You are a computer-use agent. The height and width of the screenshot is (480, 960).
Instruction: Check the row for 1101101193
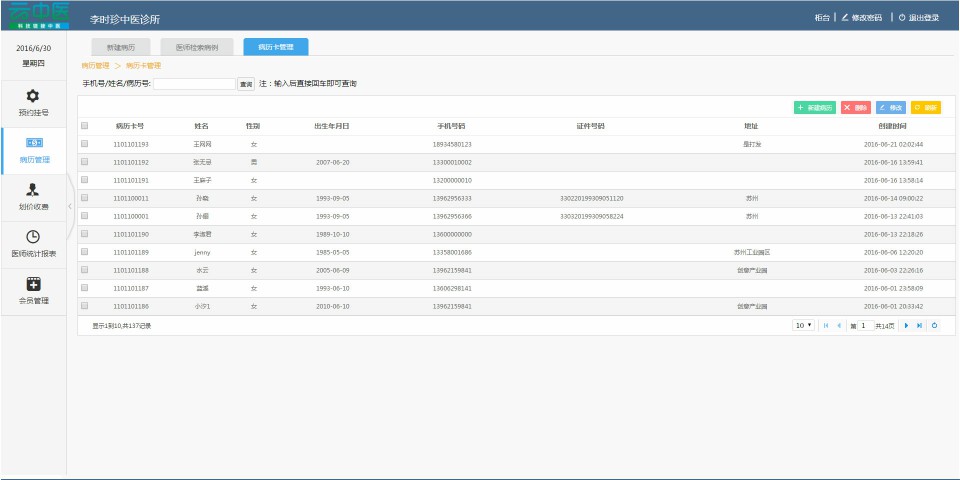click(85, 144)
